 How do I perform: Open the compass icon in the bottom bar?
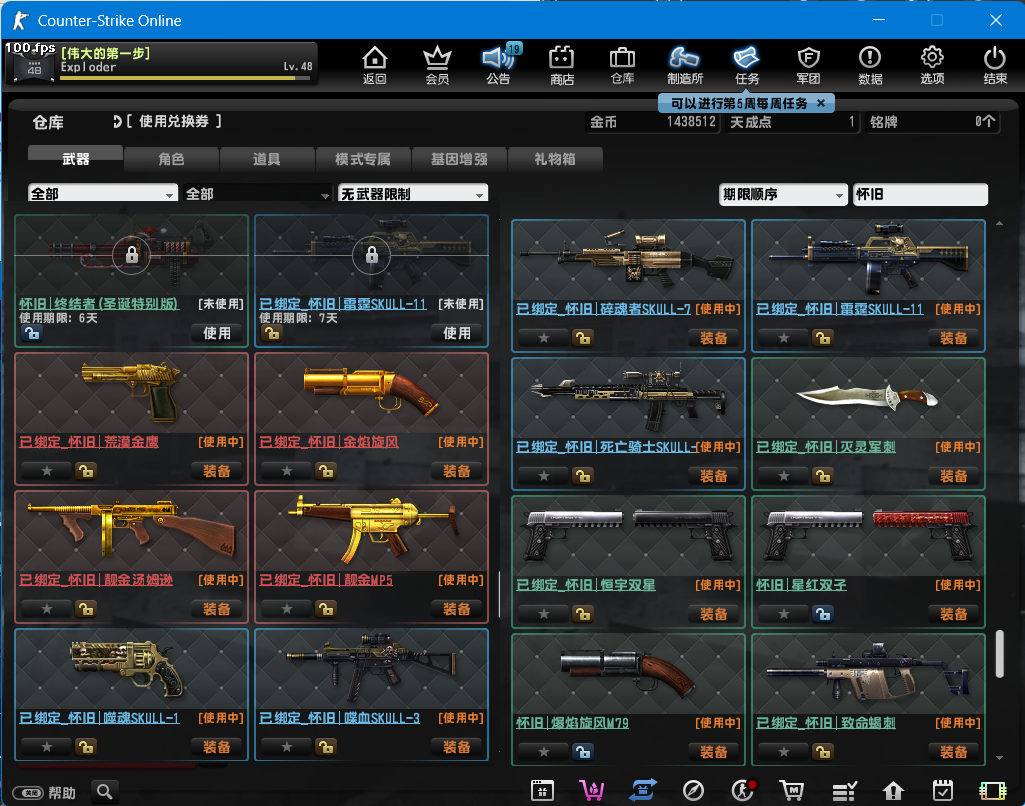pyautogui.click(x=693, y=791)
